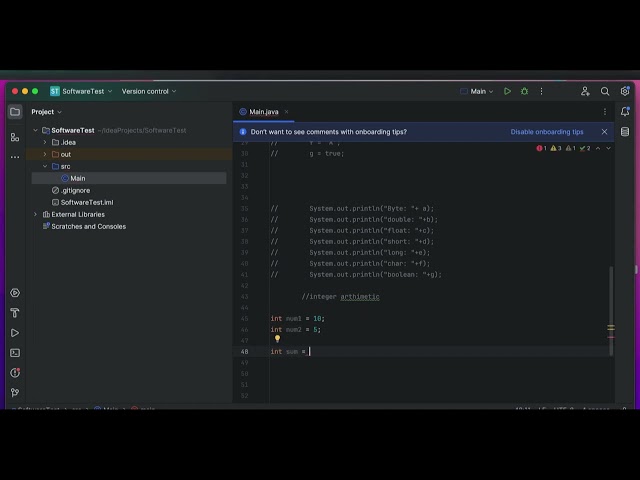This screenshot has height=480, width=640.
Task: Expand External Libraries node
Action: (x=36, y=214)
